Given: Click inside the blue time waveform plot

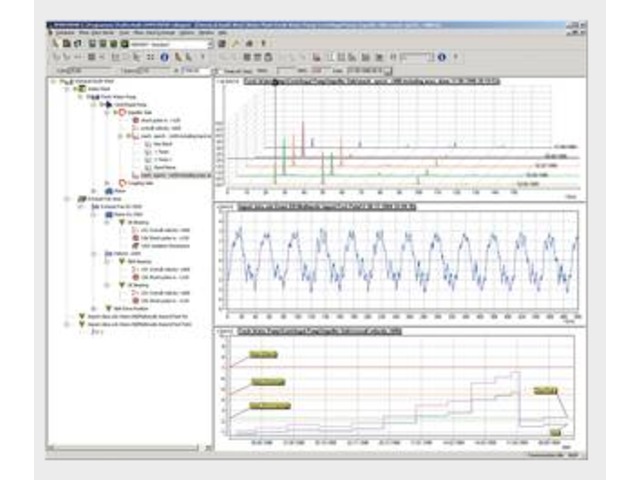Looking at the screenshot, I should (400, 265).
